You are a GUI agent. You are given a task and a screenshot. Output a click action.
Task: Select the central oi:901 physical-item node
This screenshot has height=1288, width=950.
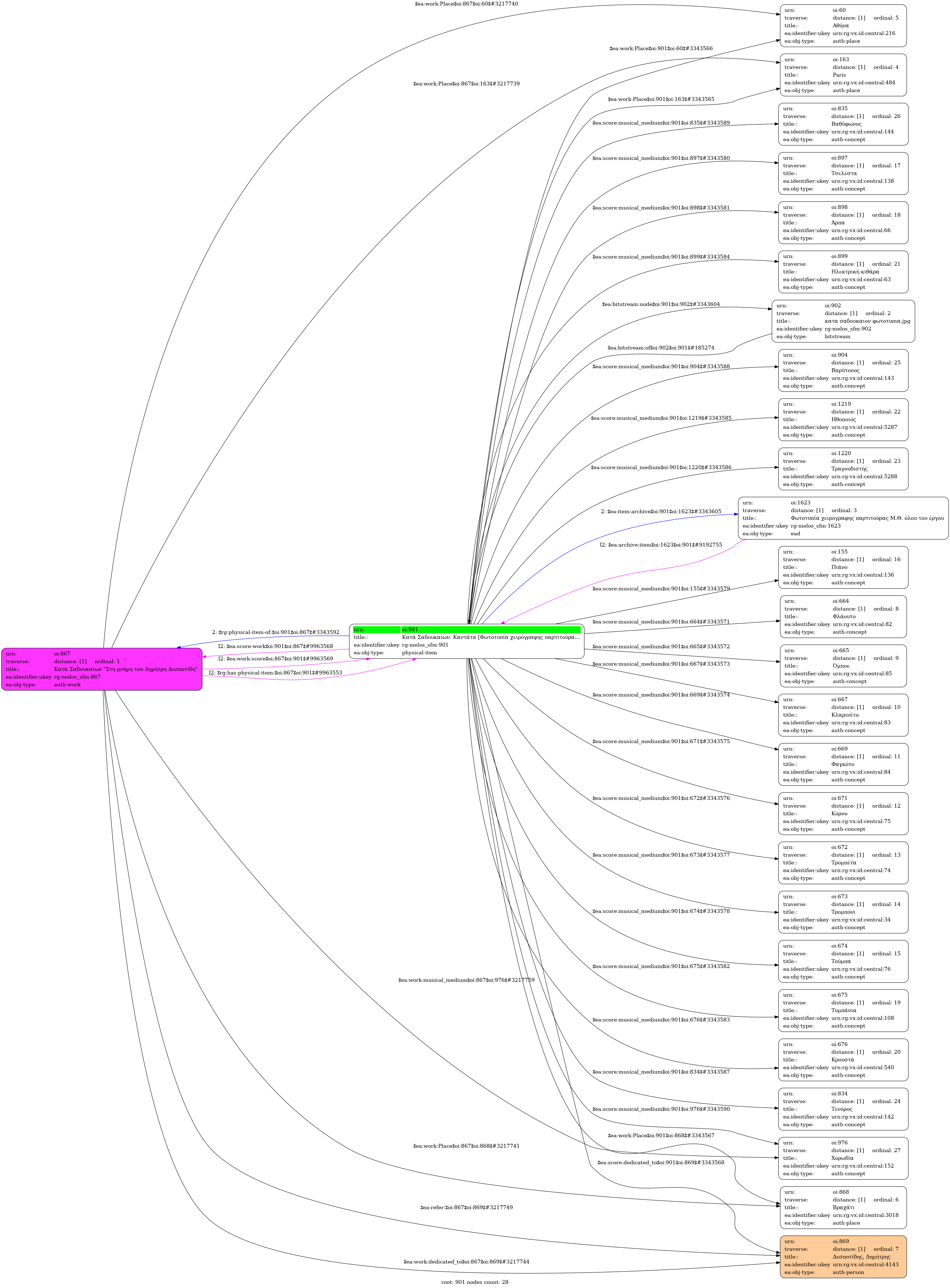point(466,645)
